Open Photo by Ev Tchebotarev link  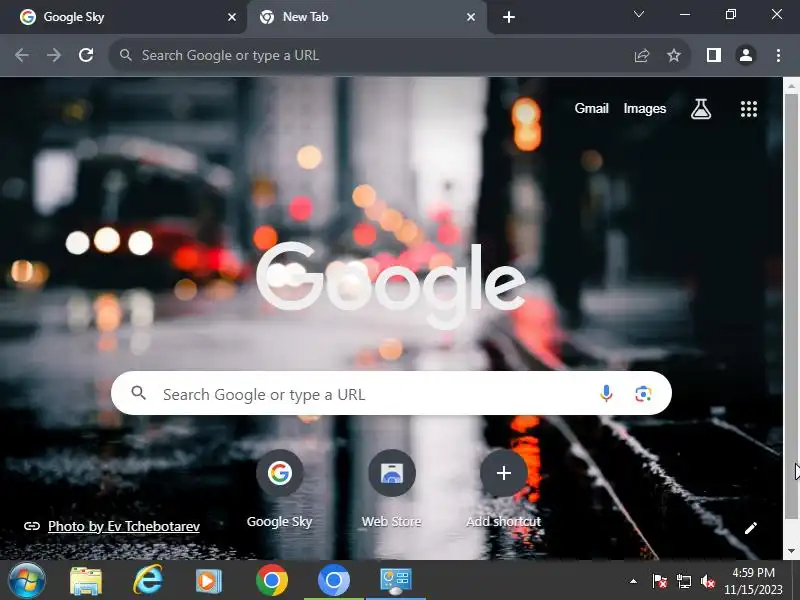tap(123, 526)
